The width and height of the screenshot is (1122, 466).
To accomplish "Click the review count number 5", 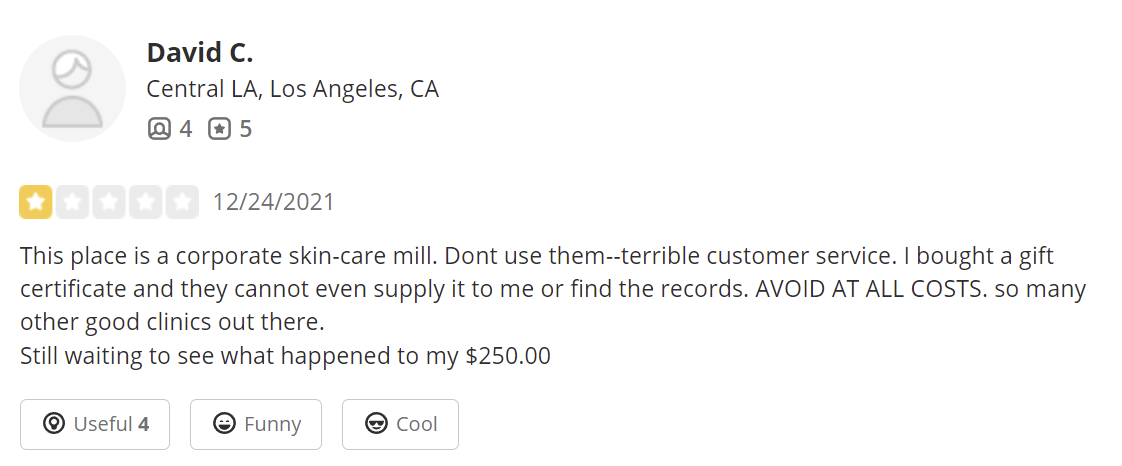I will coord(245,129).
